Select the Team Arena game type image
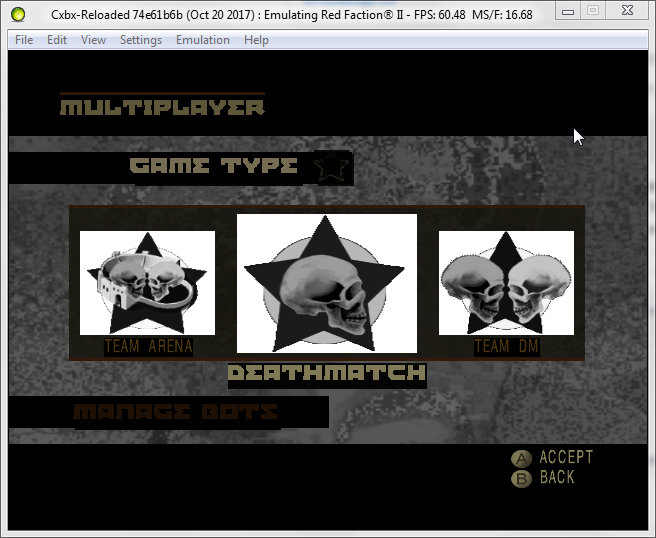 147,283
